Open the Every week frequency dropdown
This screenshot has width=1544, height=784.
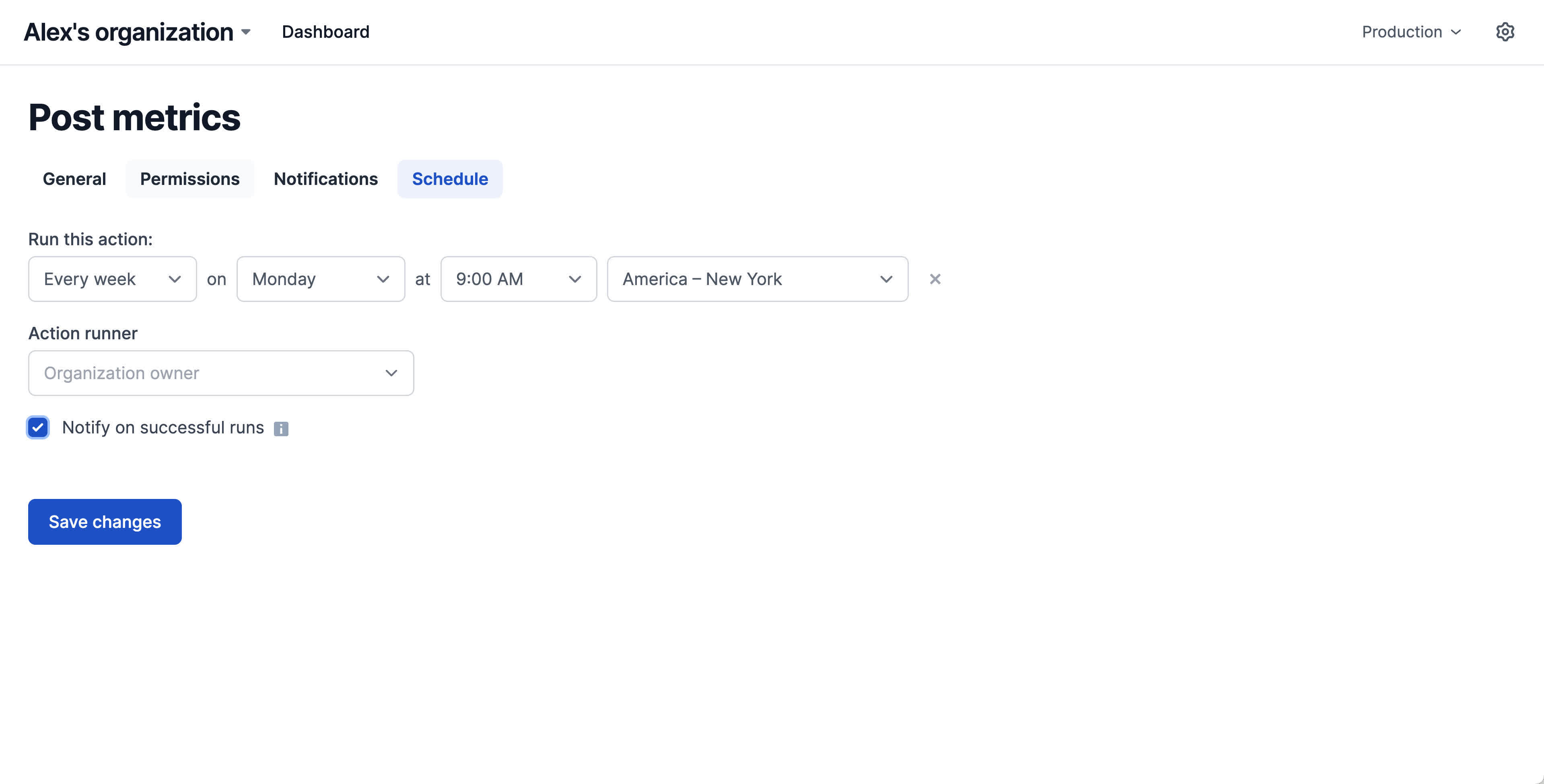pos(112,279)
